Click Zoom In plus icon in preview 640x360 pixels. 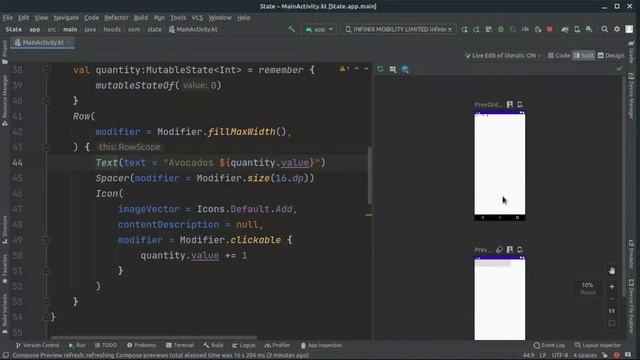(x=612, y=287)
